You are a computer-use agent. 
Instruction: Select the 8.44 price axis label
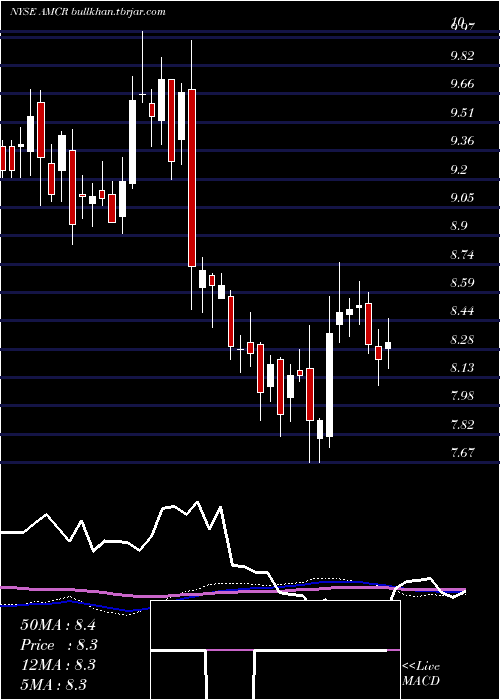(463, 311)
